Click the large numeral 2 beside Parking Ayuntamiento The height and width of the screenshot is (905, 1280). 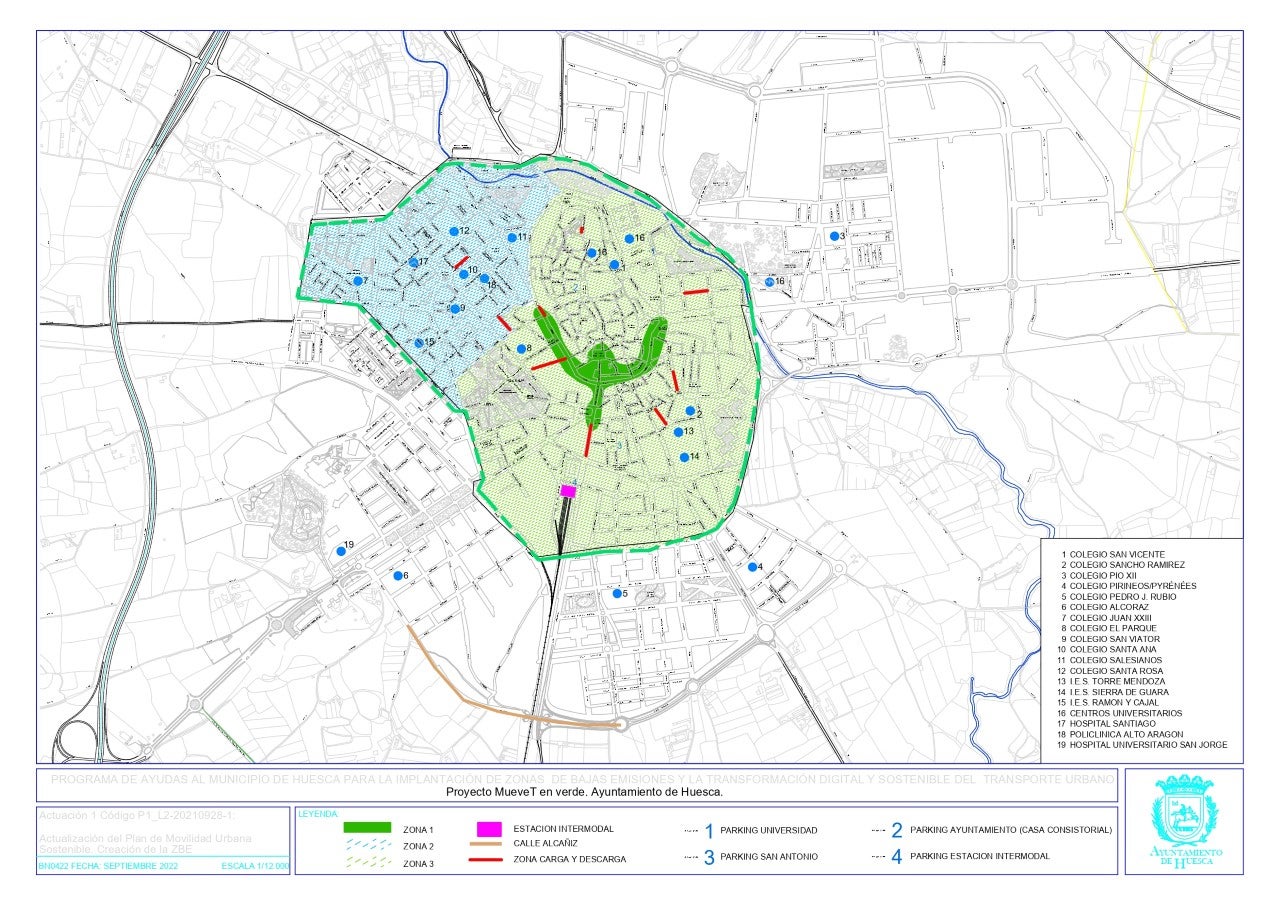[897, 831]
